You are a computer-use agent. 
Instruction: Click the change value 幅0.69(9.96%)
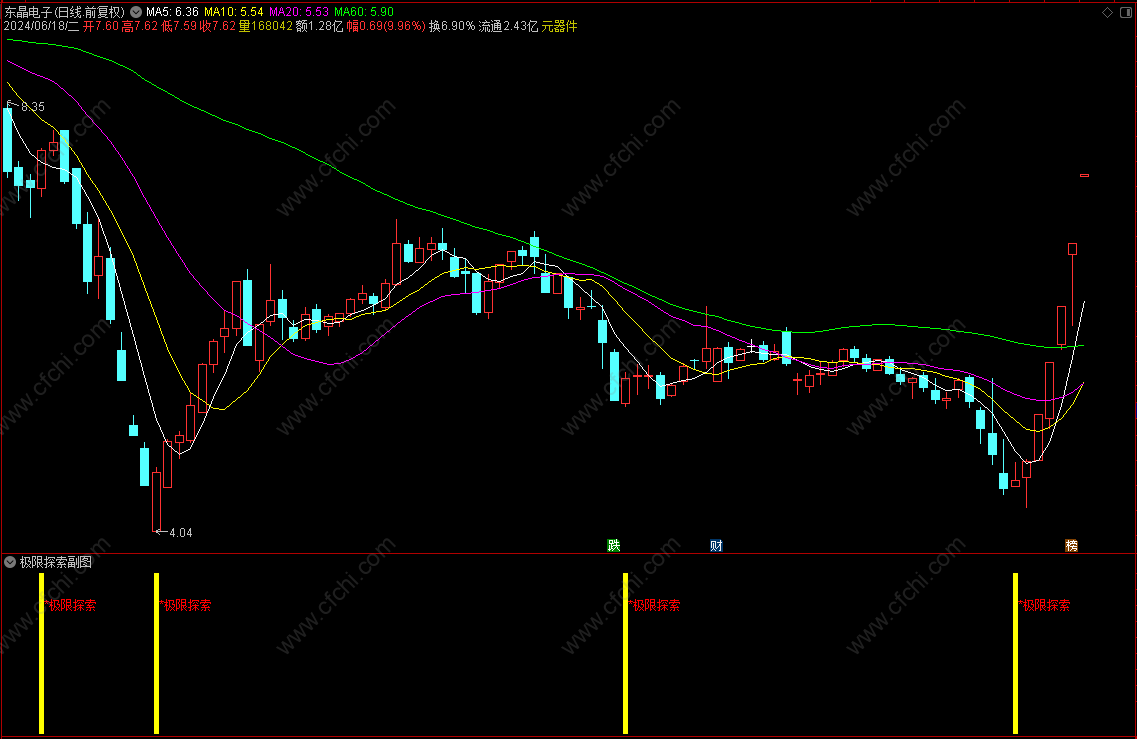point(386,27)
